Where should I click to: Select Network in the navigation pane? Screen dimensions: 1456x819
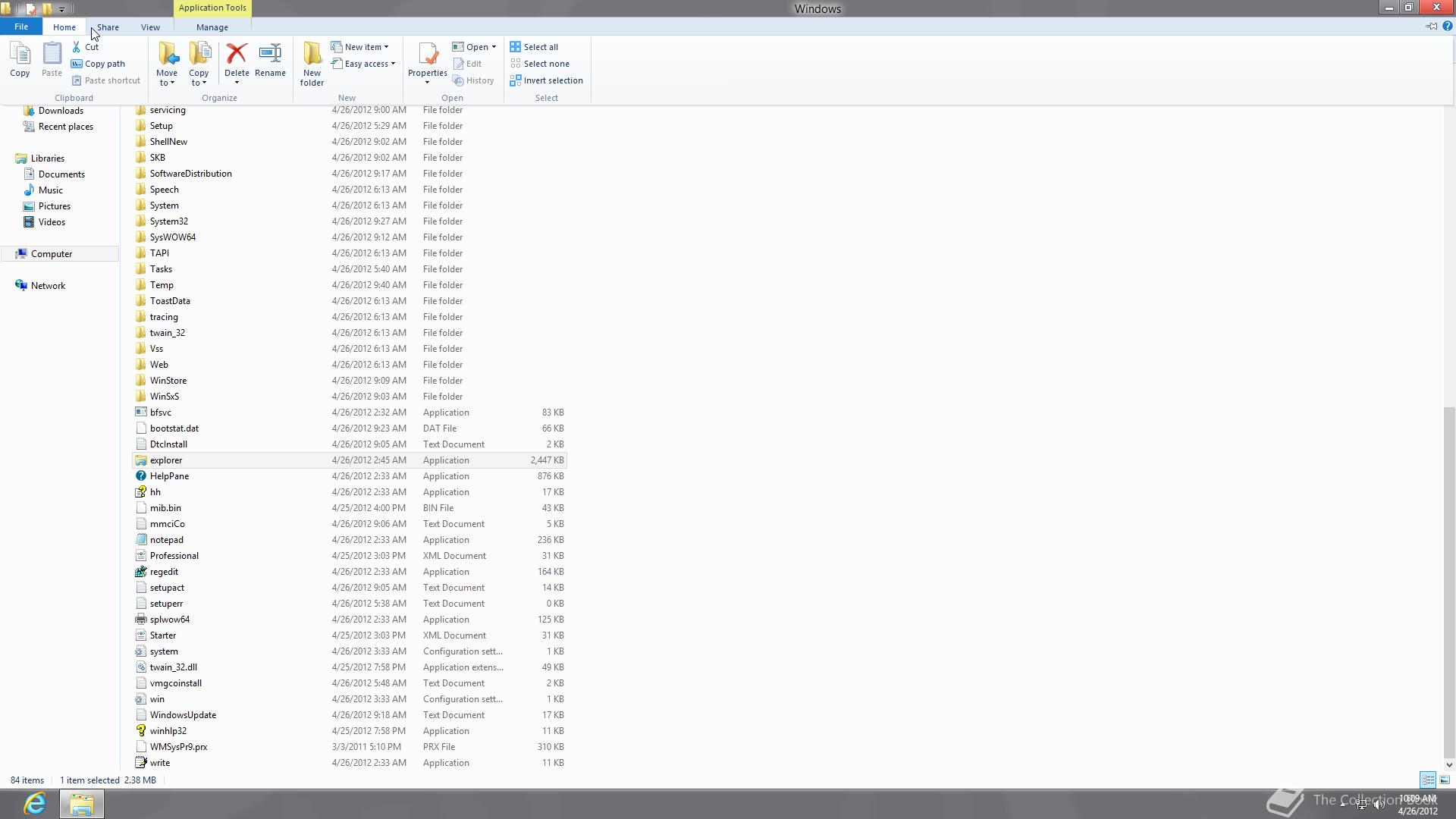48,286
